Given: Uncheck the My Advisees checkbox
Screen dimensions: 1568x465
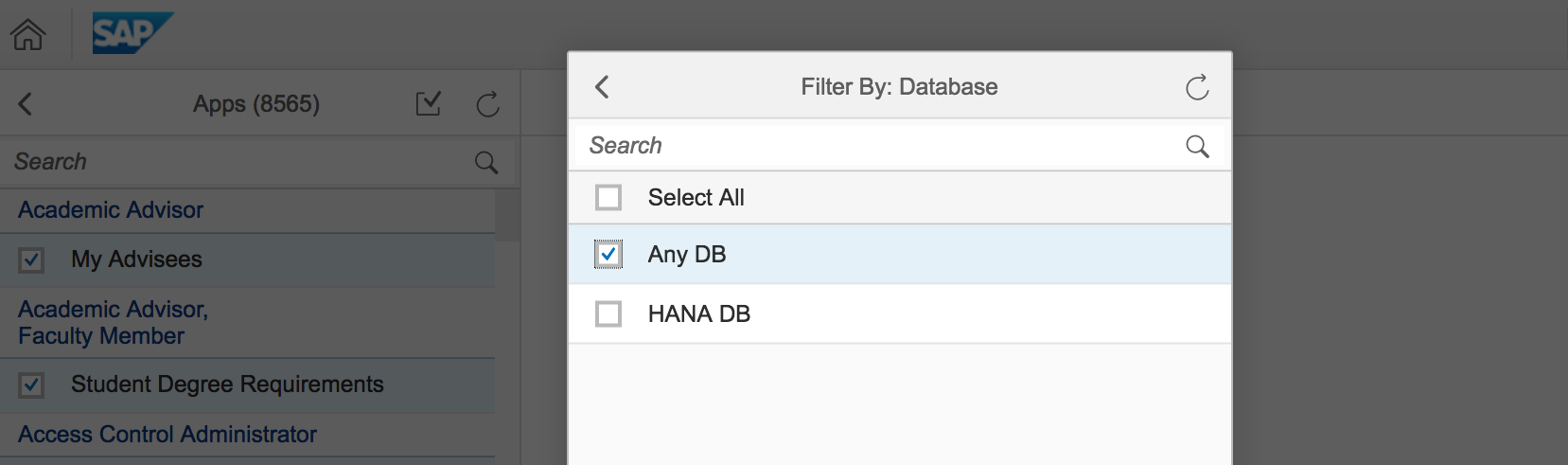Looking at the screenshot, I should click(31, 259).
